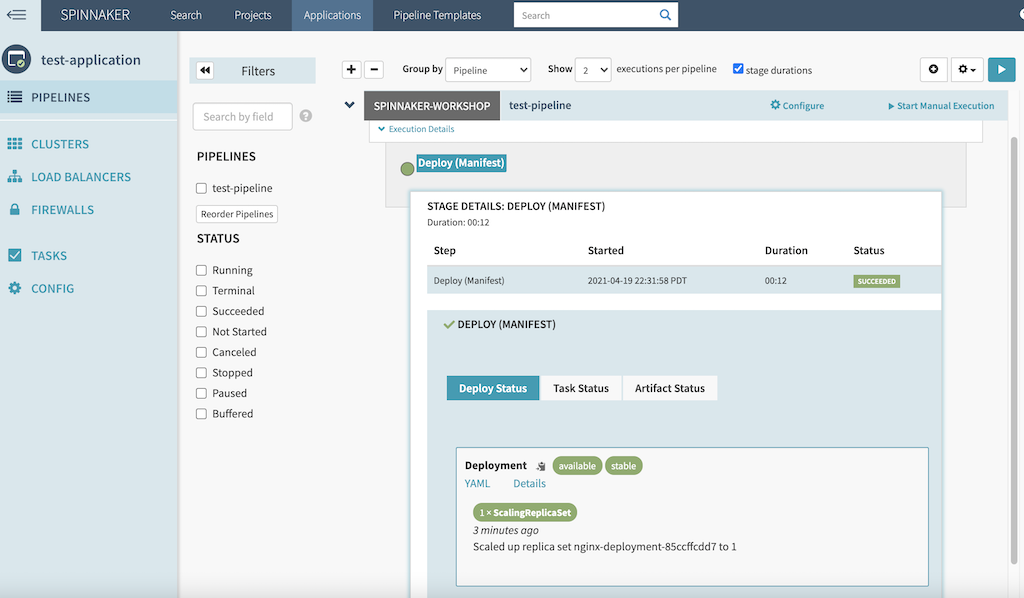The image size is (1024, 598).
Task: Check the Buffered status filter
Action: click(201, 414)
